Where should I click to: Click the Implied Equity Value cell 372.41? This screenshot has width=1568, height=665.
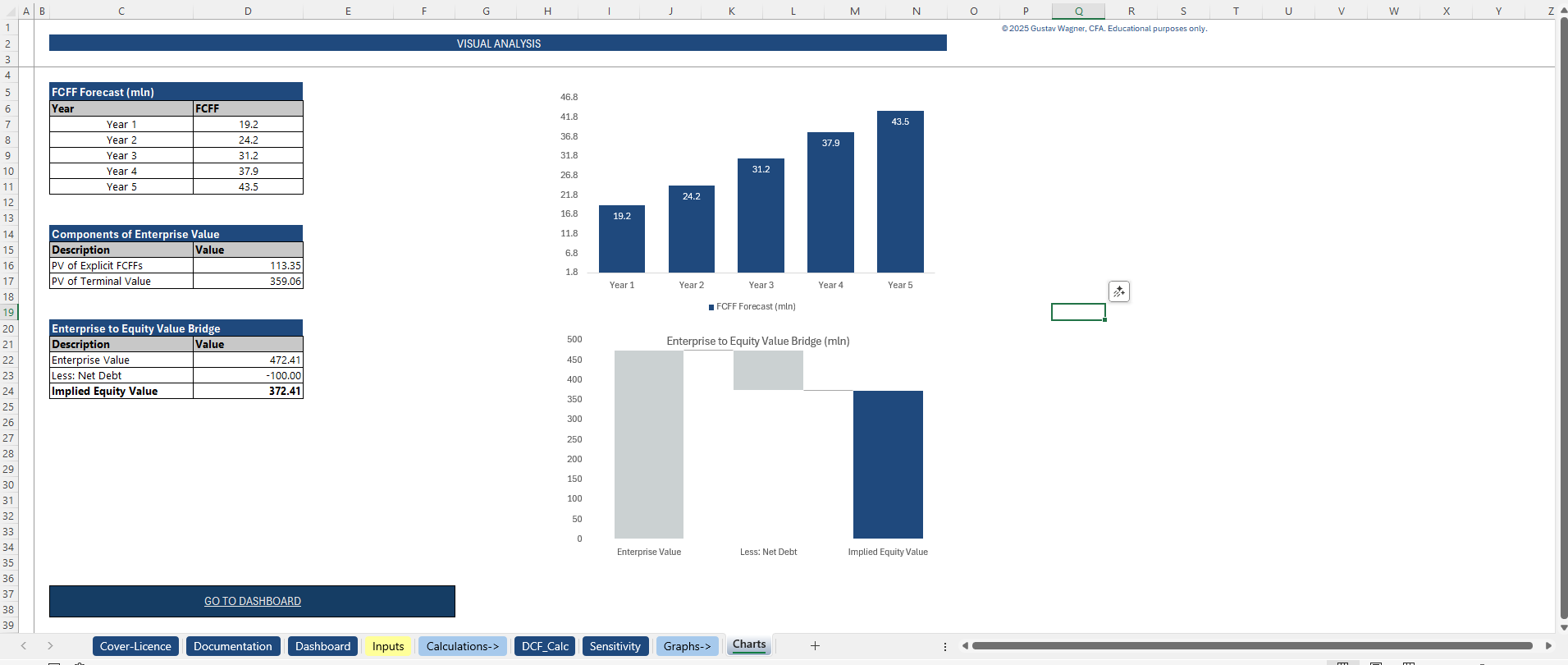[248, 392]
